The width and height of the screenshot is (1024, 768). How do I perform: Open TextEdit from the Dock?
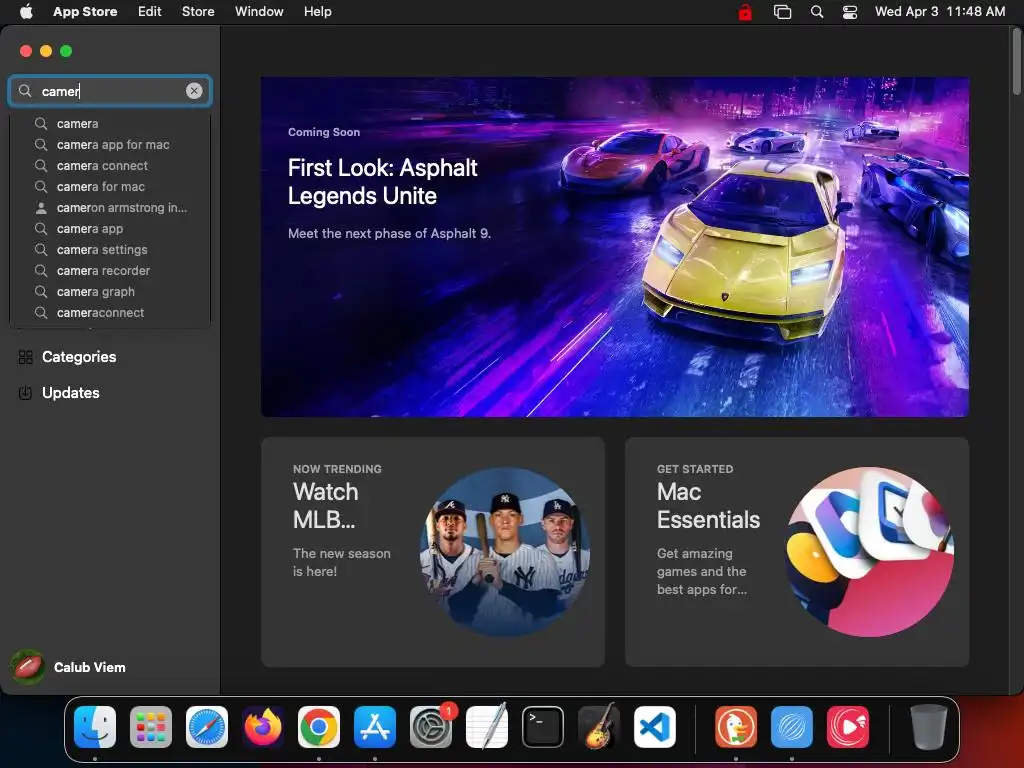pos(487,727)
